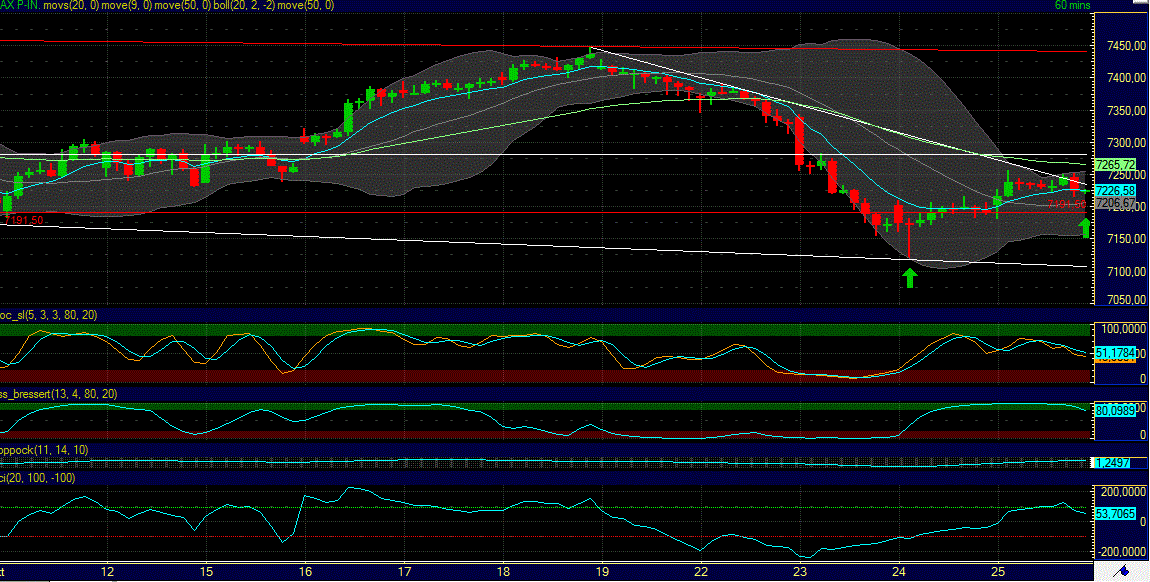
Task: Click the 51.1784 stochastic value box
Action: point(1113,352)
